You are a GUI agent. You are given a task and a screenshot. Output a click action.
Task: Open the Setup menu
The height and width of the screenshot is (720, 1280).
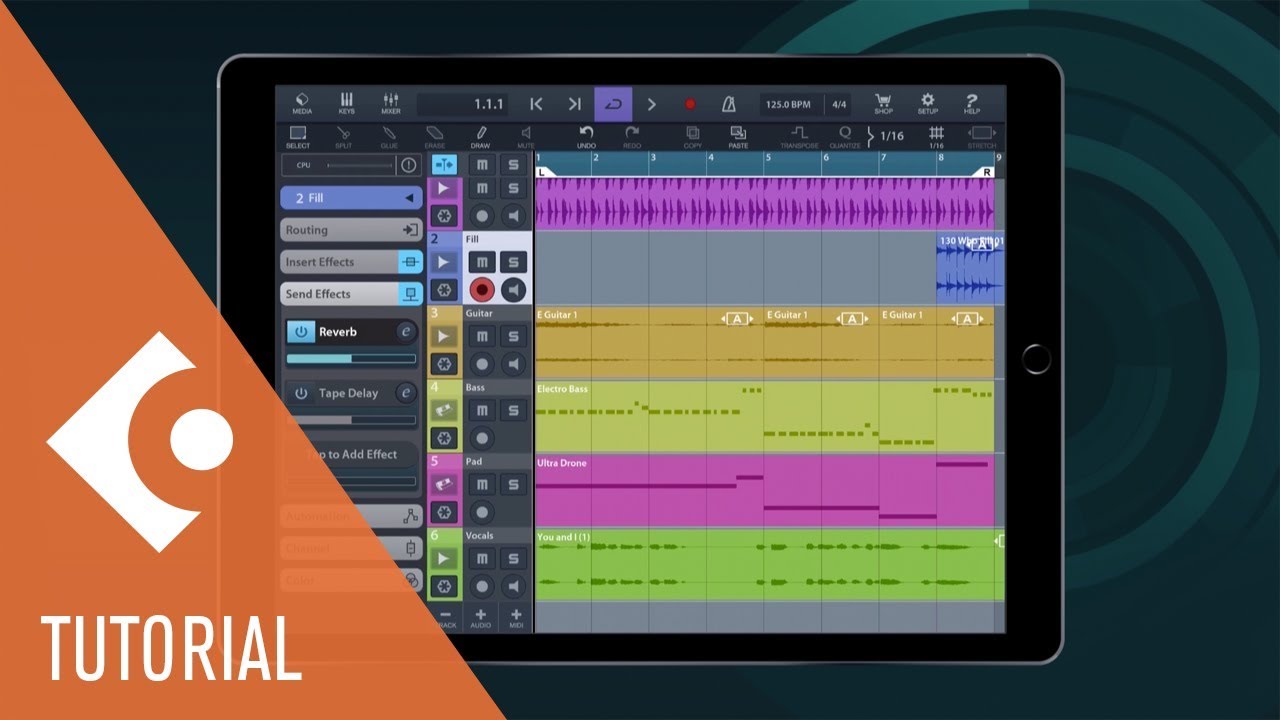(x=927, y=104)
